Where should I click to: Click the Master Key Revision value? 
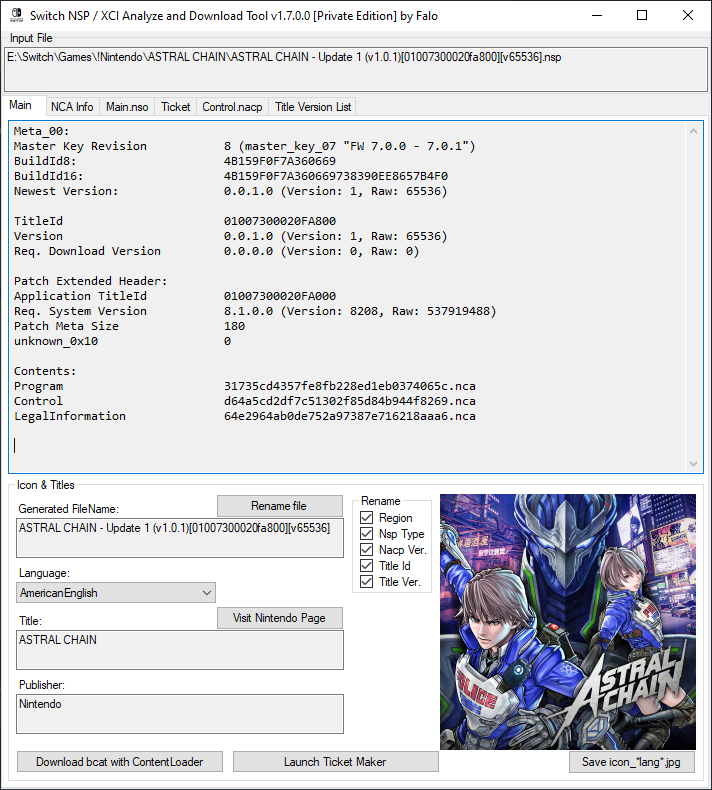(350, 146)
